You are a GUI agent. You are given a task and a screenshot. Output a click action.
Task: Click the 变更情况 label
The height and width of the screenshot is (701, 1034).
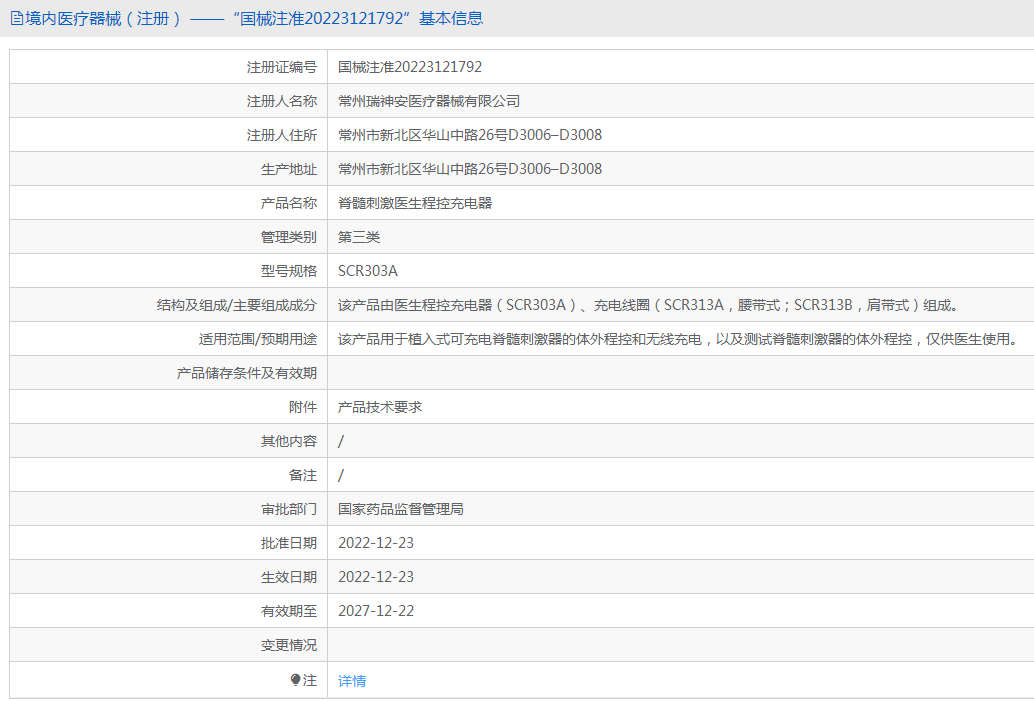(x=289, y=645)
